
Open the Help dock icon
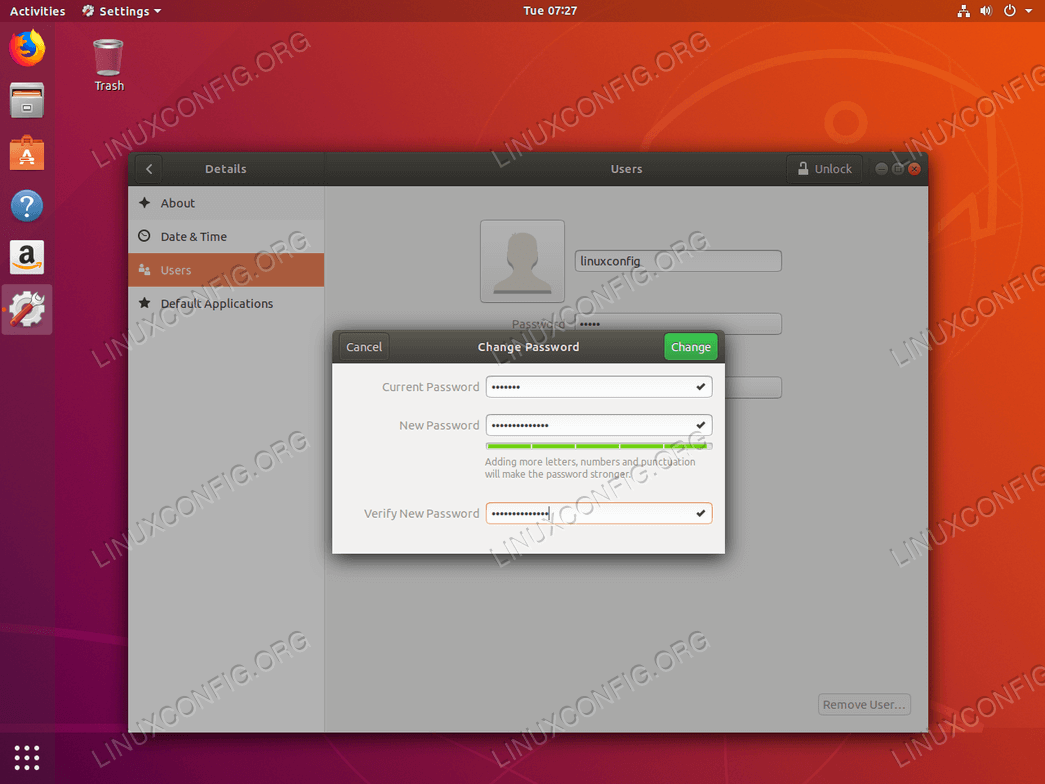coord(27,205)
